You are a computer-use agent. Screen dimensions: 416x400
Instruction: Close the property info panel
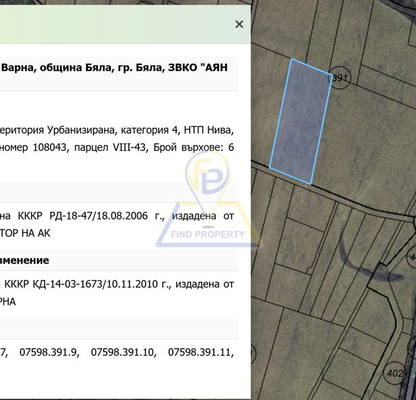pyautogui.click(x=239, y=24)
